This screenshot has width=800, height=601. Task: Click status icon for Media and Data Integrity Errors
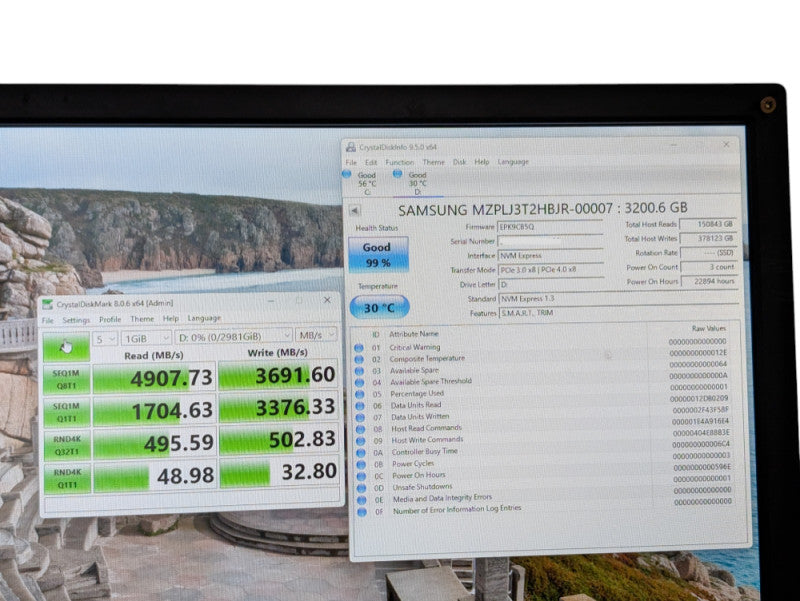tap(362, 500)
